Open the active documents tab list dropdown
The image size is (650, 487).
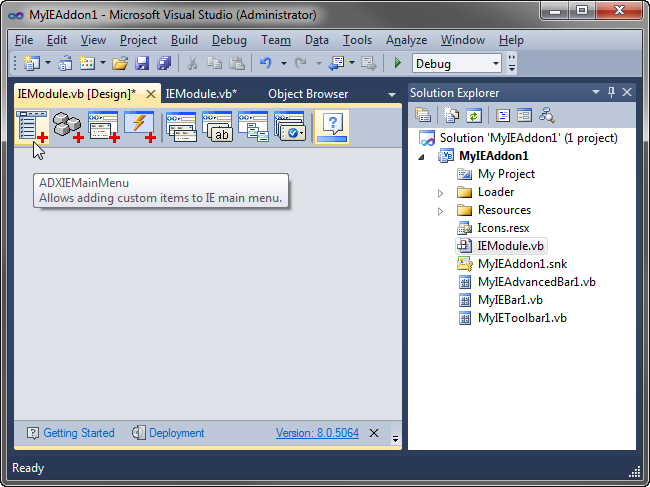391,95
